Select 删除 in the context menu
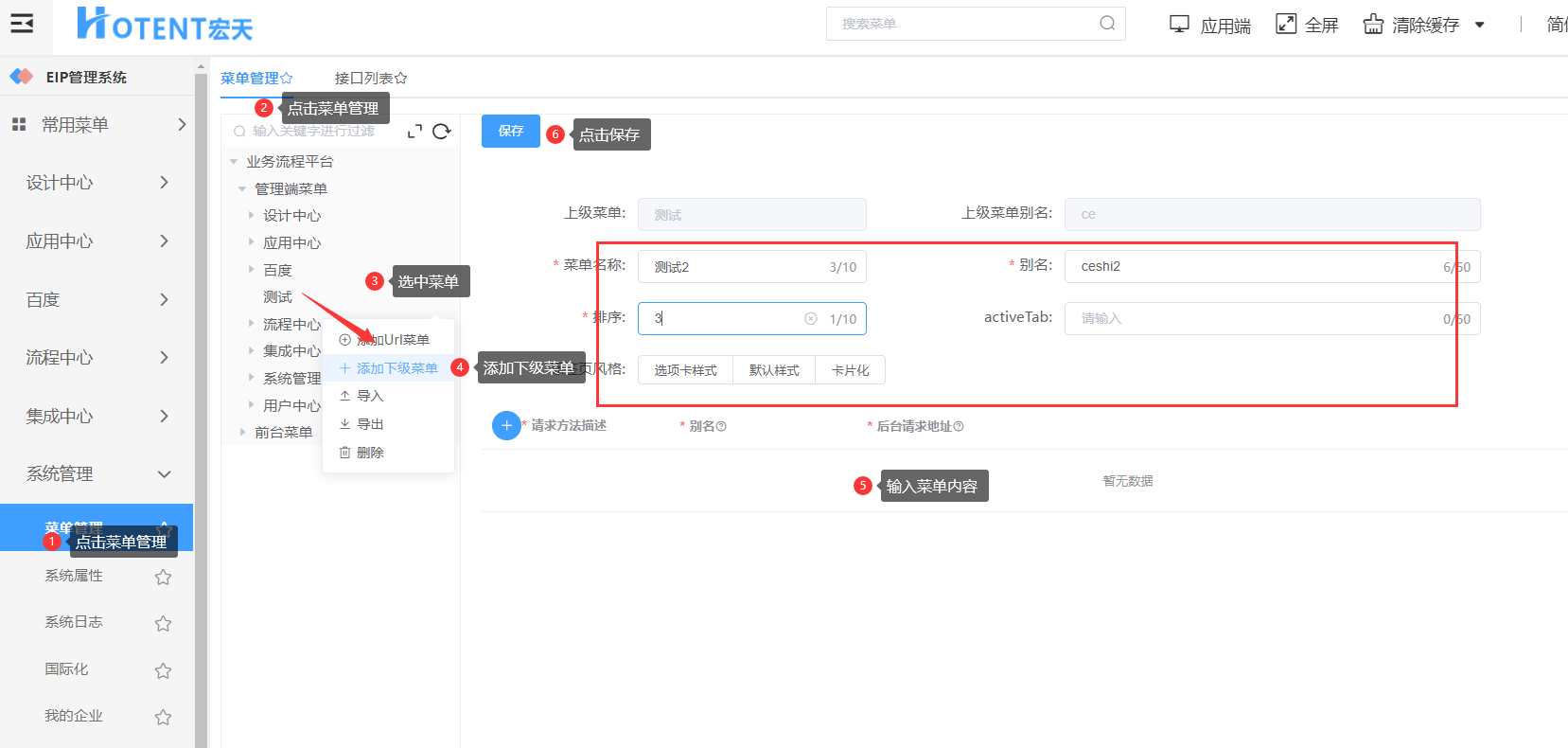Viewport: 1568px width, 748px height. pos(370,453)
